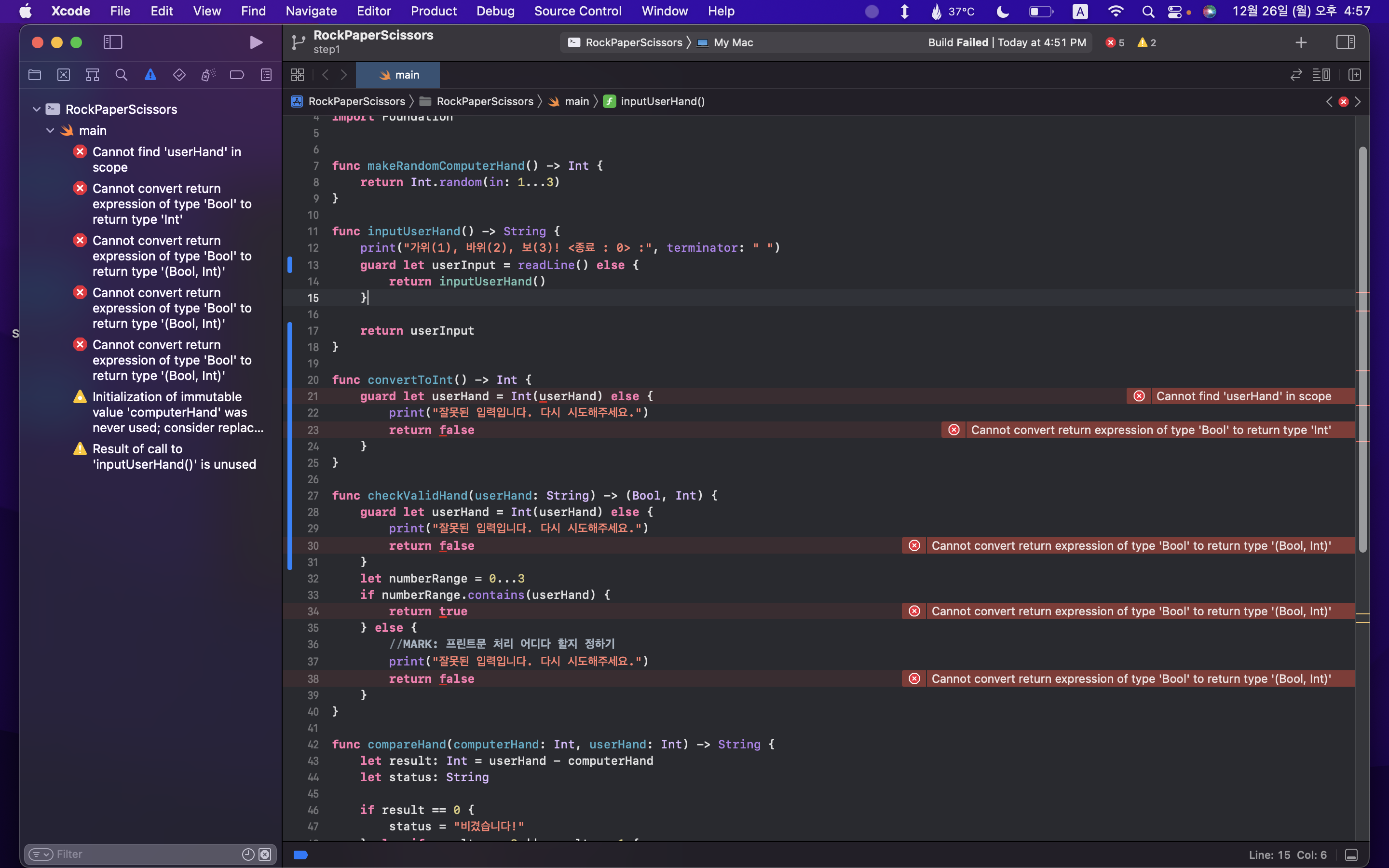Add editor on right icon
Screen dimensions: 1389x868
point(1355,75)
